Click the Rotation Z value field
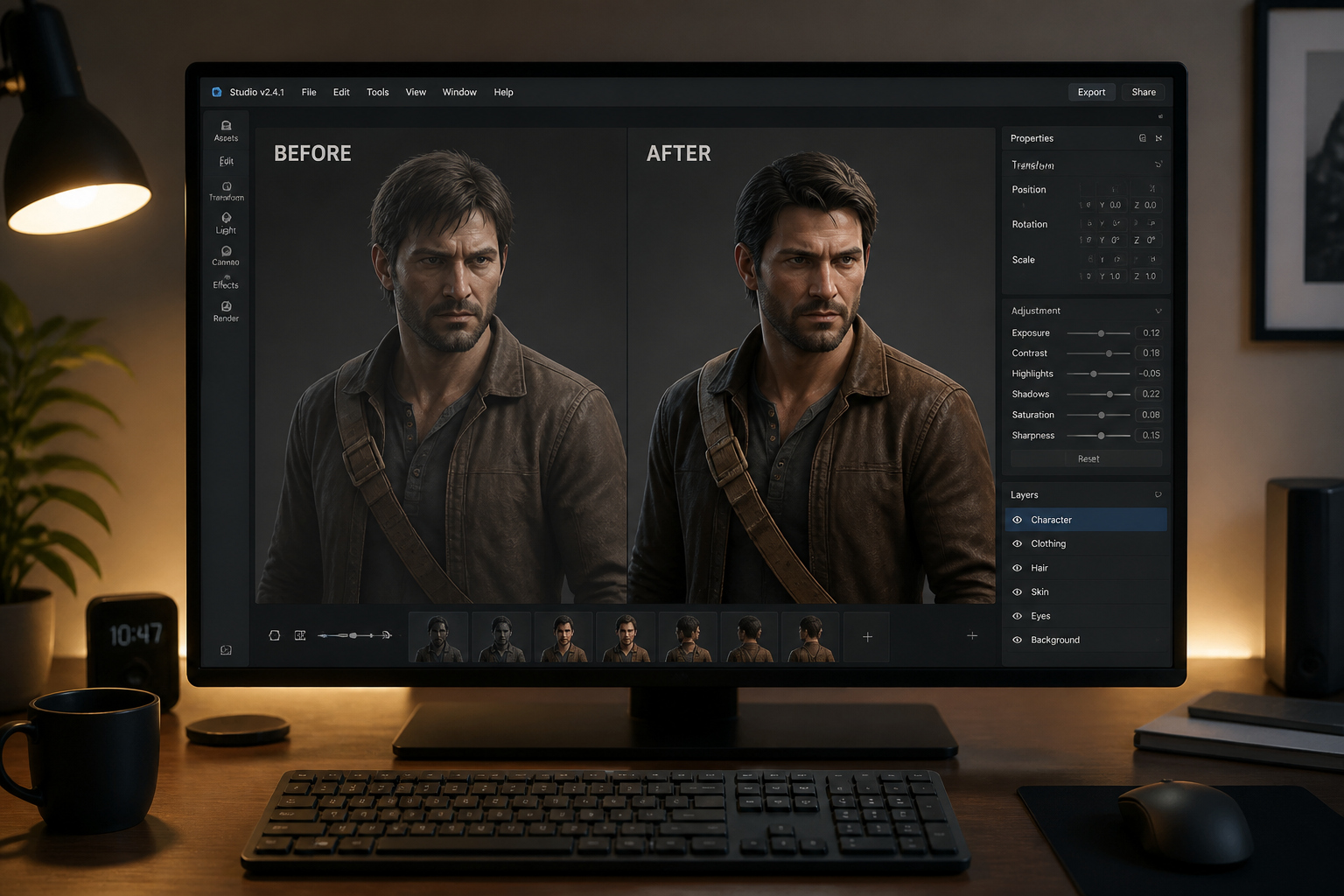Screen dimensions: 1344x896 pos(1146,240)
